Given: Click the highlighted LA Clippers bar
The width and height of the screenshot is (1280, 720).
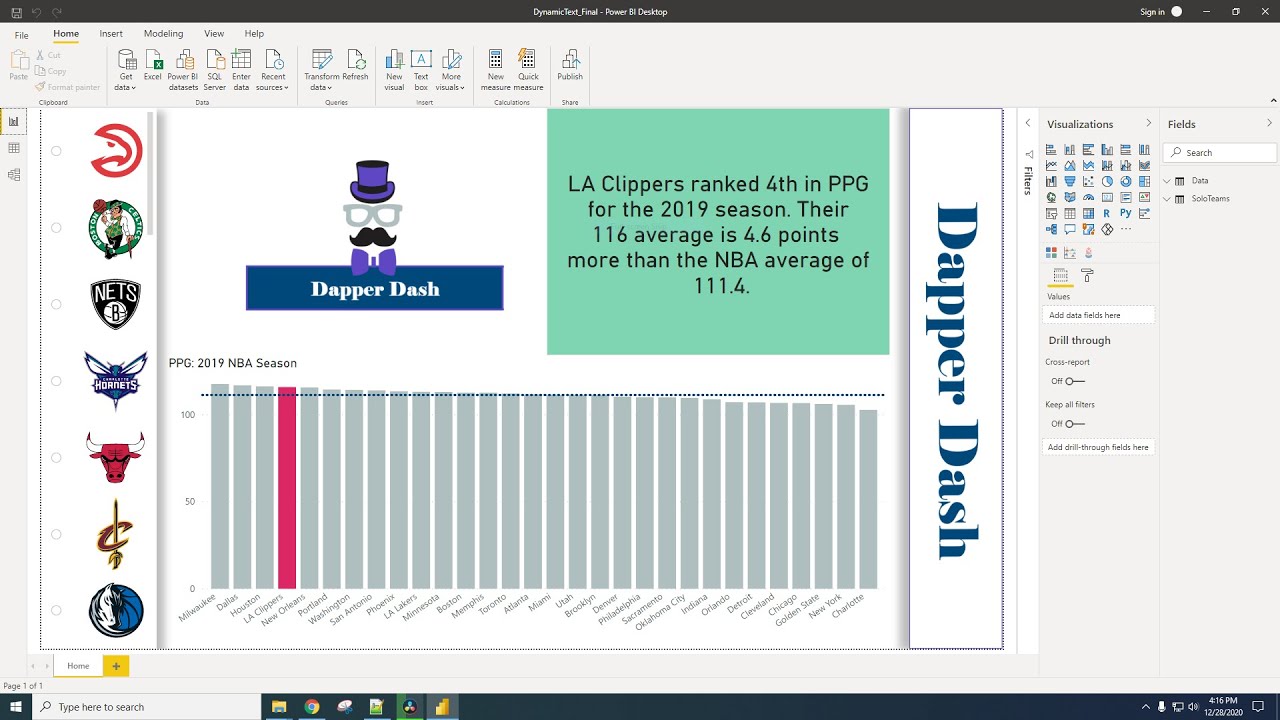Looking at the screenshot, I should tap(287, 488).
